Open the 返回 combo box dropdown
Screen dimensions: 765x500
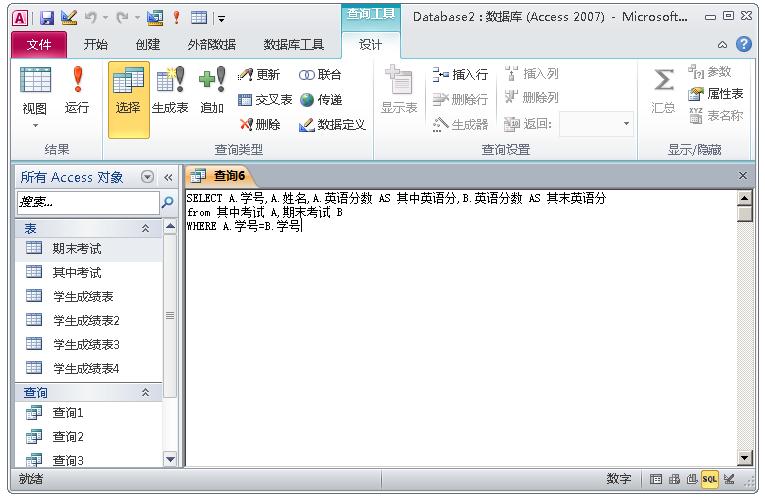(626, 124)
